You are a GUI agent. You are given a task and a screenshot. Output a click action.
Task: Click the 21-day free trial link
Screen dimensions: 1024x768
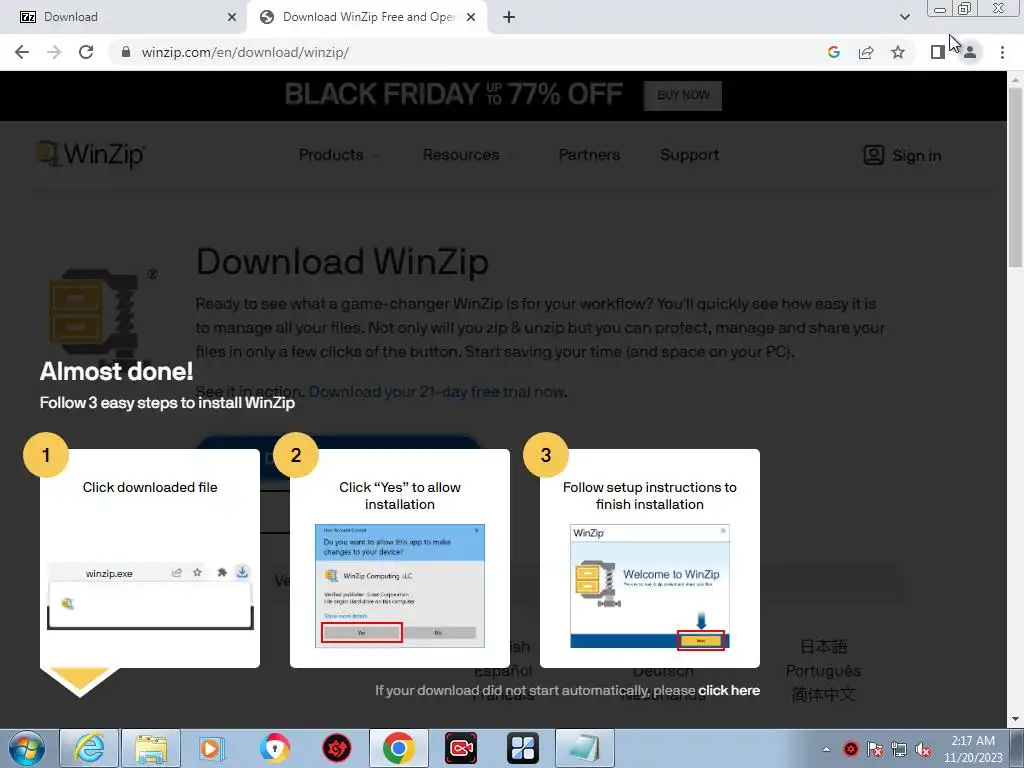tap(438, 392)
